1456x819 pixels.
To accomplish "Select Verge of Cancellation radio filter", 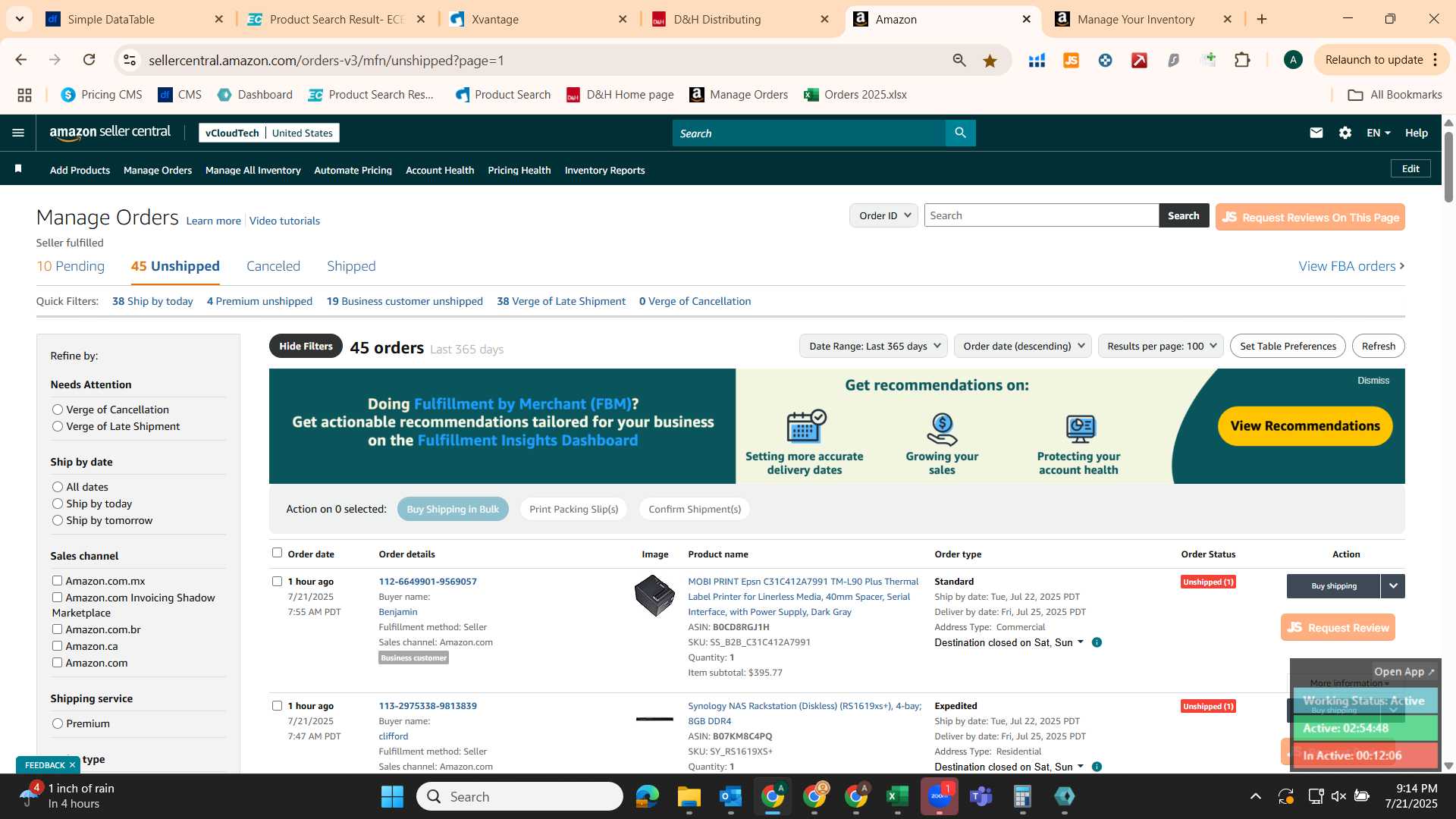I will point(58,409).
